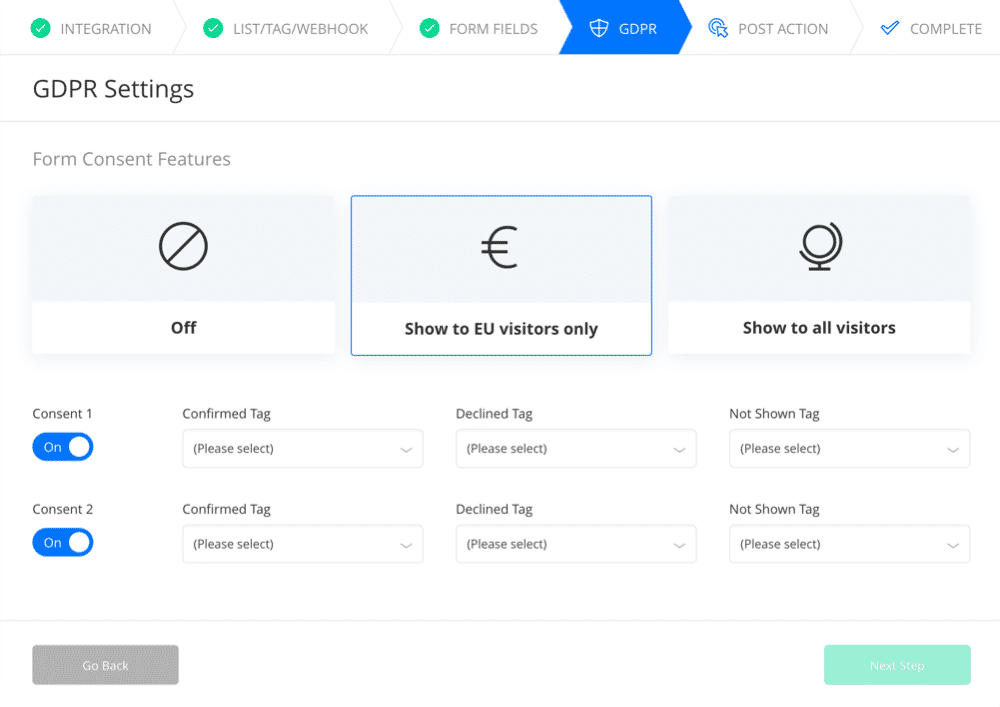Click the blue checkmark icon beside Complete
Image resolution: width=1000 pixels, height=707 pixels.
click(890, 28)
